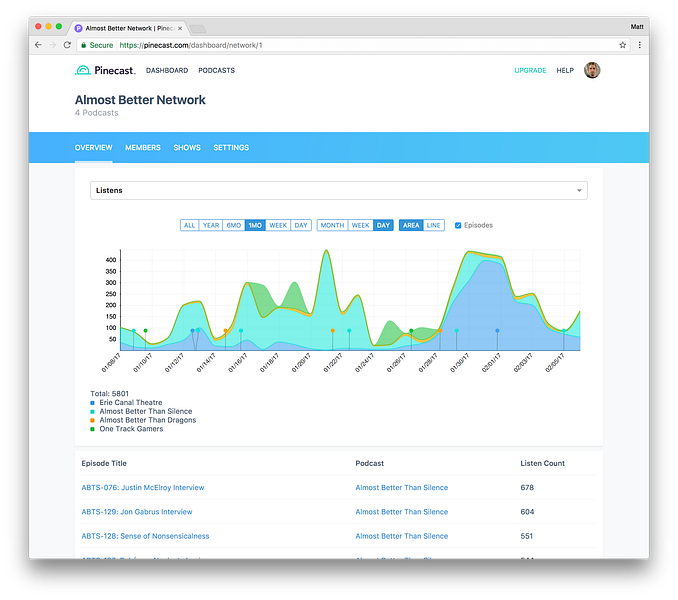Switch to the Overview tab
The height and width of the screenshot is (600, 678).
[93, 148]
